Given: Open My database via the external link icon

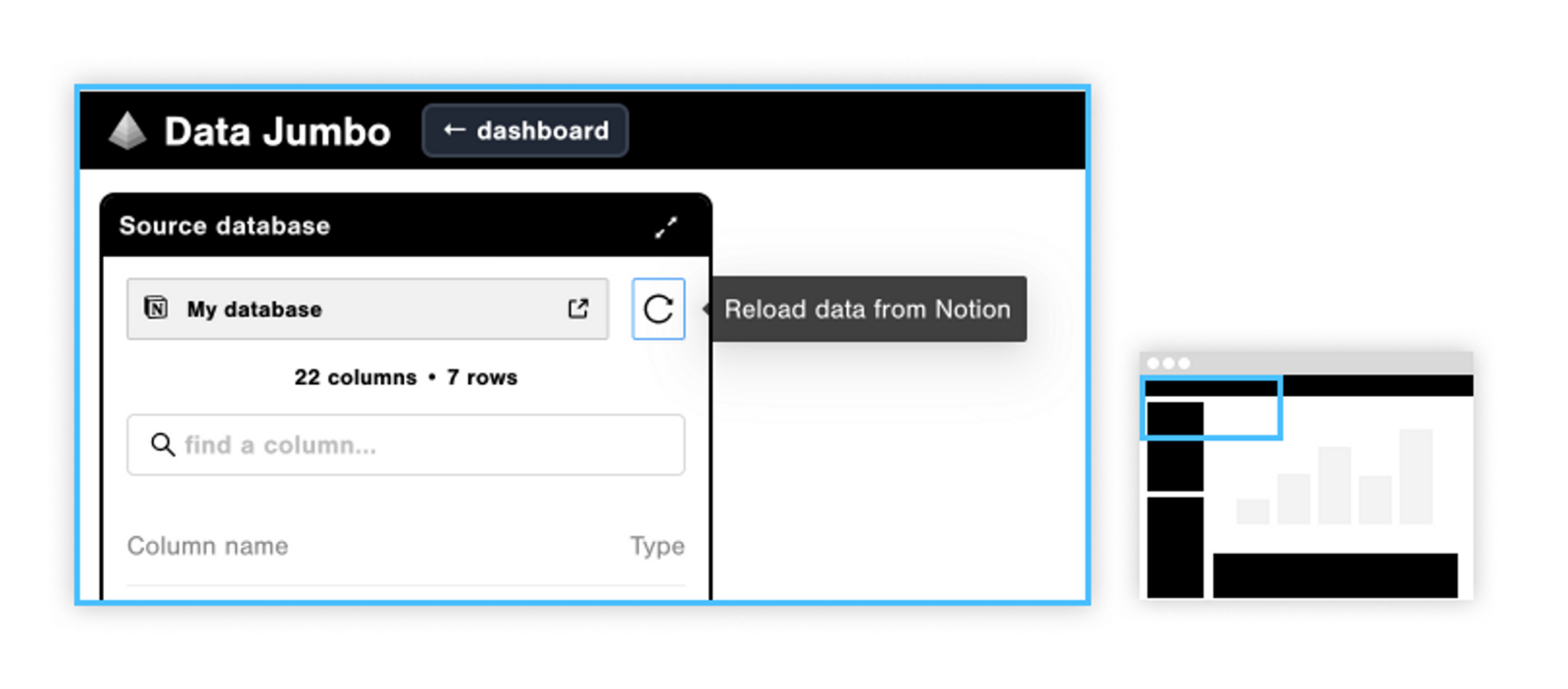Looking at the screenshot, I should 578,309.
